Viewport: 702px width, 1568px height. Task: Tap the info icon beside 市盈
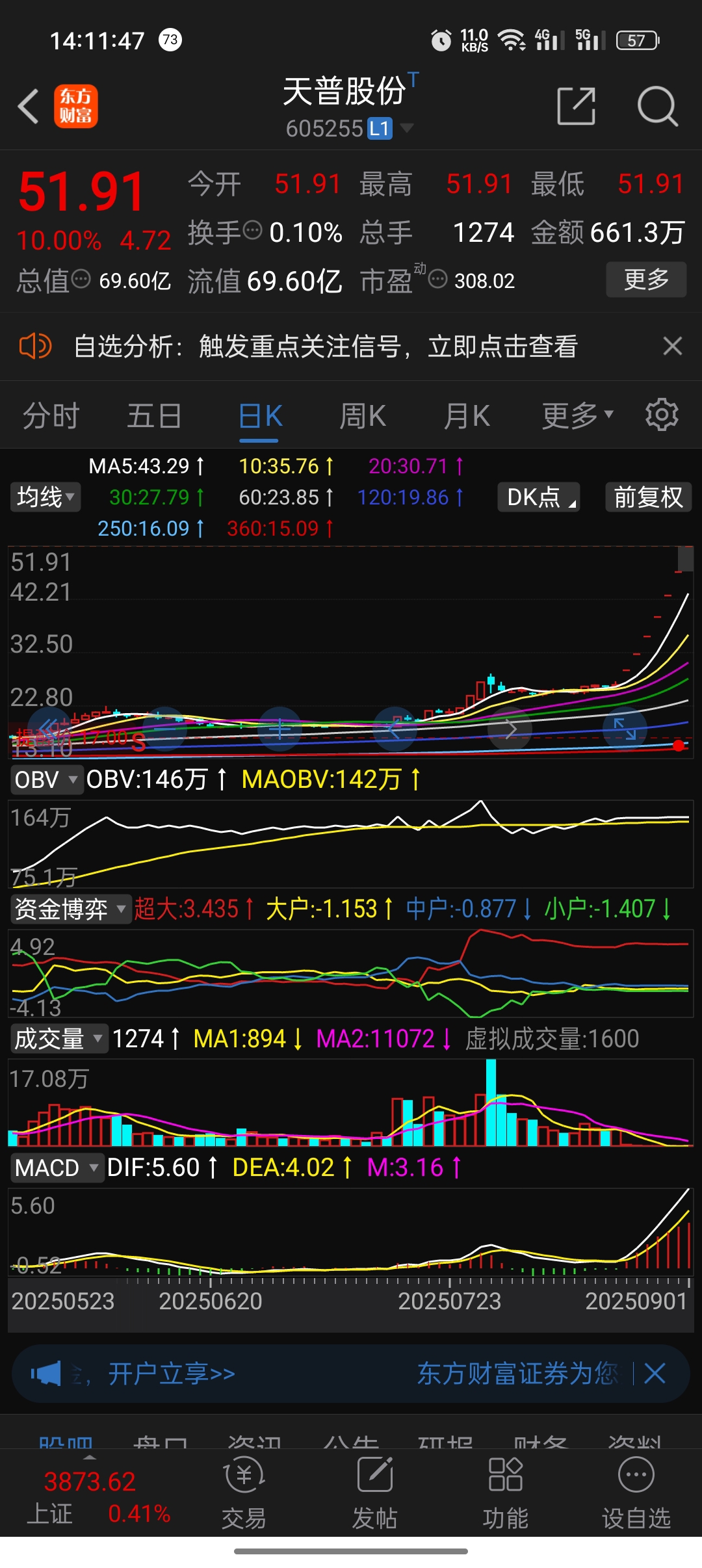[x=438, y=279]
